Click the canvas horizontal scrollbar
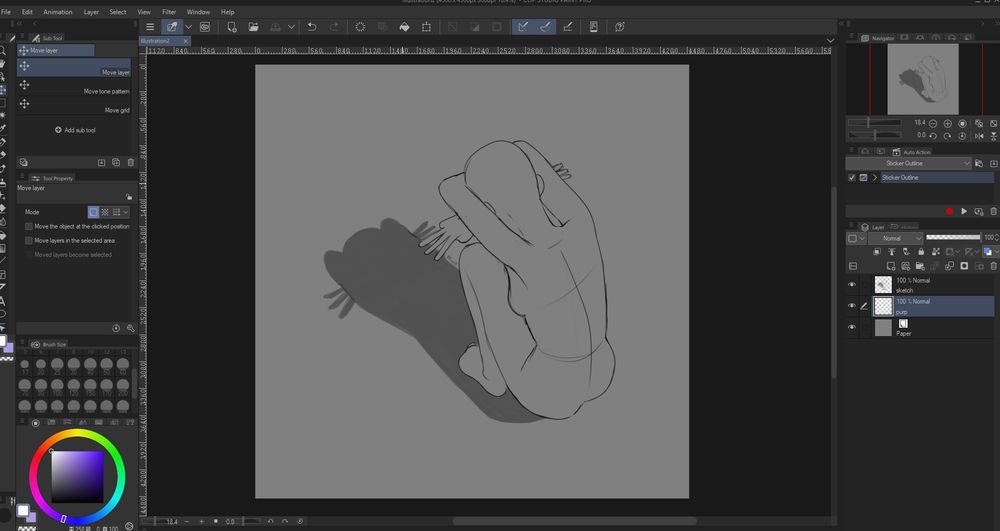This screenshot has width=1000, height=531. point(574,521)
